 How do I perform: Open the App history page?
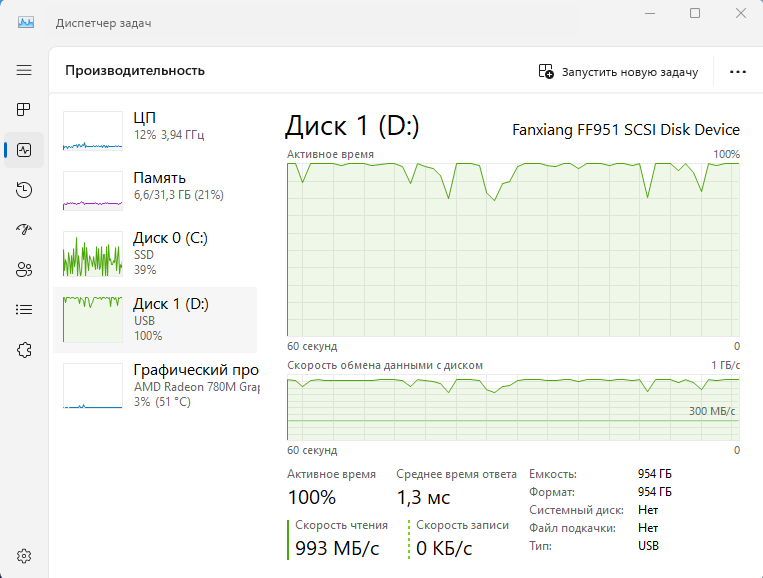[x=24, y=190]
